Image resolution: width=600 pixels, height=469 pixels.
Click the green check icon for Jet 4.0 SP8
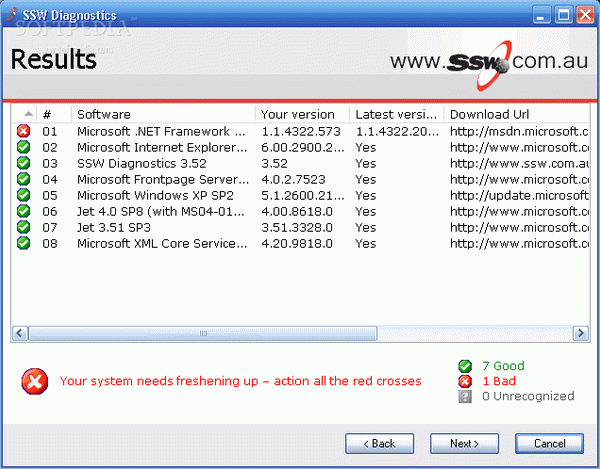(23, 211)
